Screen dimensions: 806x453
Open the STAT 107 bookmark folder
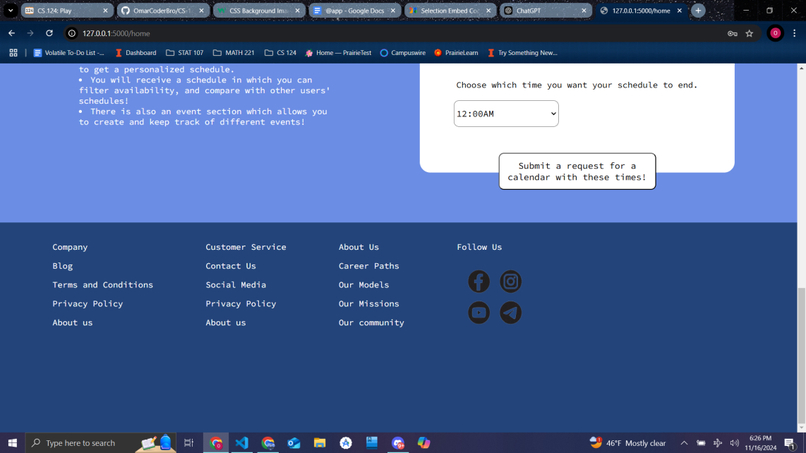[x=185, y=52]
